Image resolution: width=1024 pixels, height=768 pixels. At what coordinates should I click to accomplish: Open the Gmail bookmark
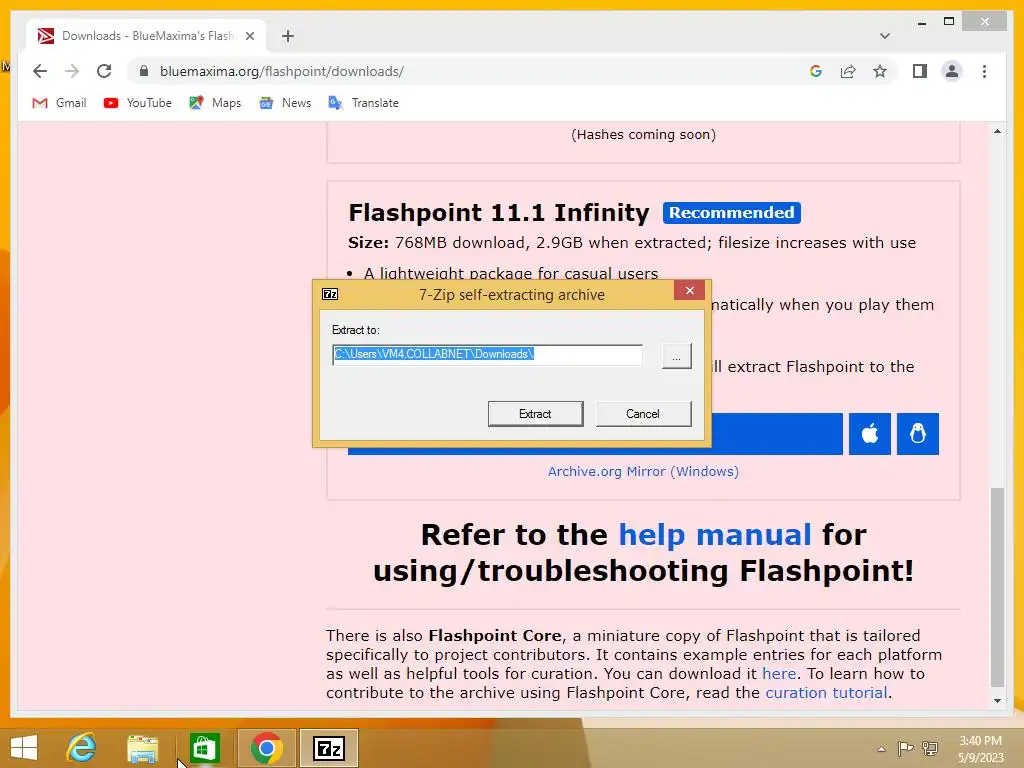tap(59, 103)
